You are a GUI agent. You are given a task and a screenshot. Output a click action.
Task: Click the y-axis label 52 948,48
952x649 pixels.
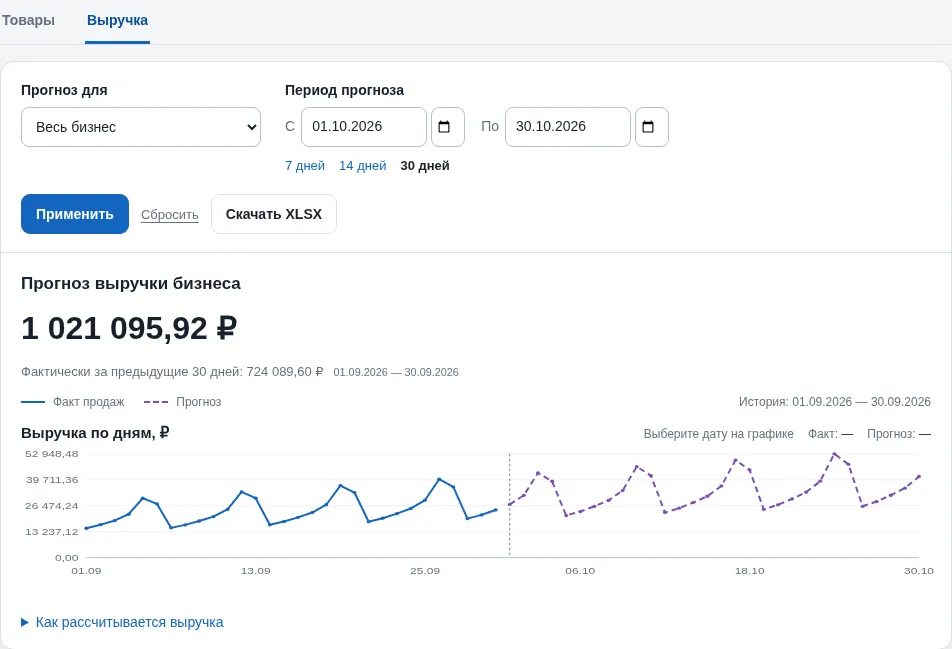pos(52,454)
